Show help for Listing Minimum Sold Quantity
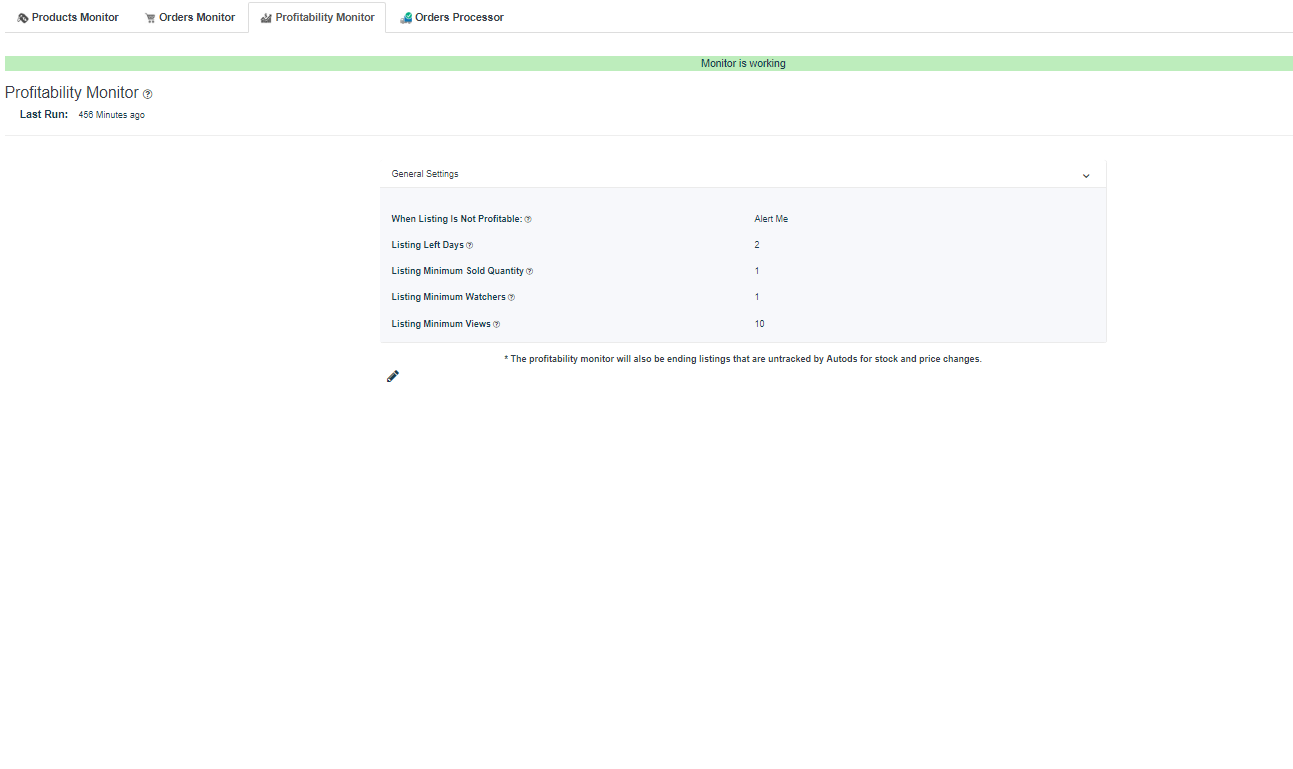Image resolution: width=1293 pixels, height=769 pixels. coord(530,271)
